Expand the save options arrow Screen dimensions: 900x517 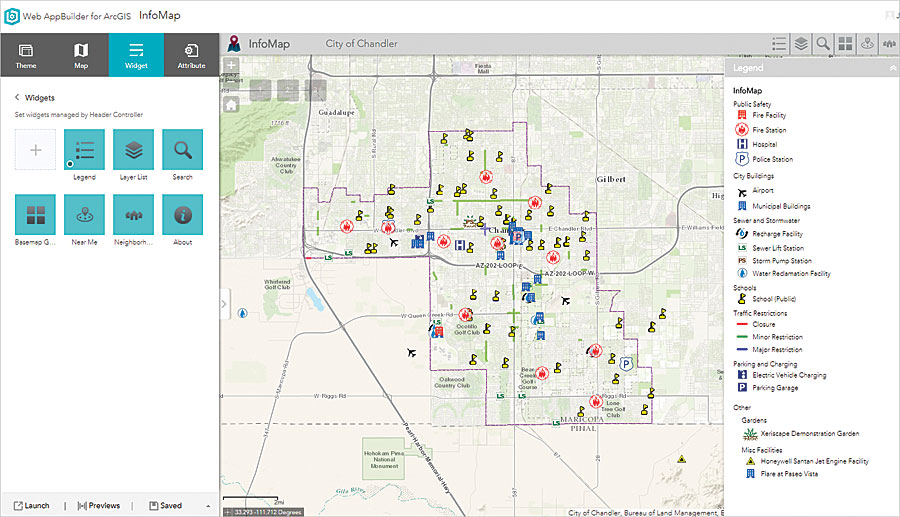[208, 506]
